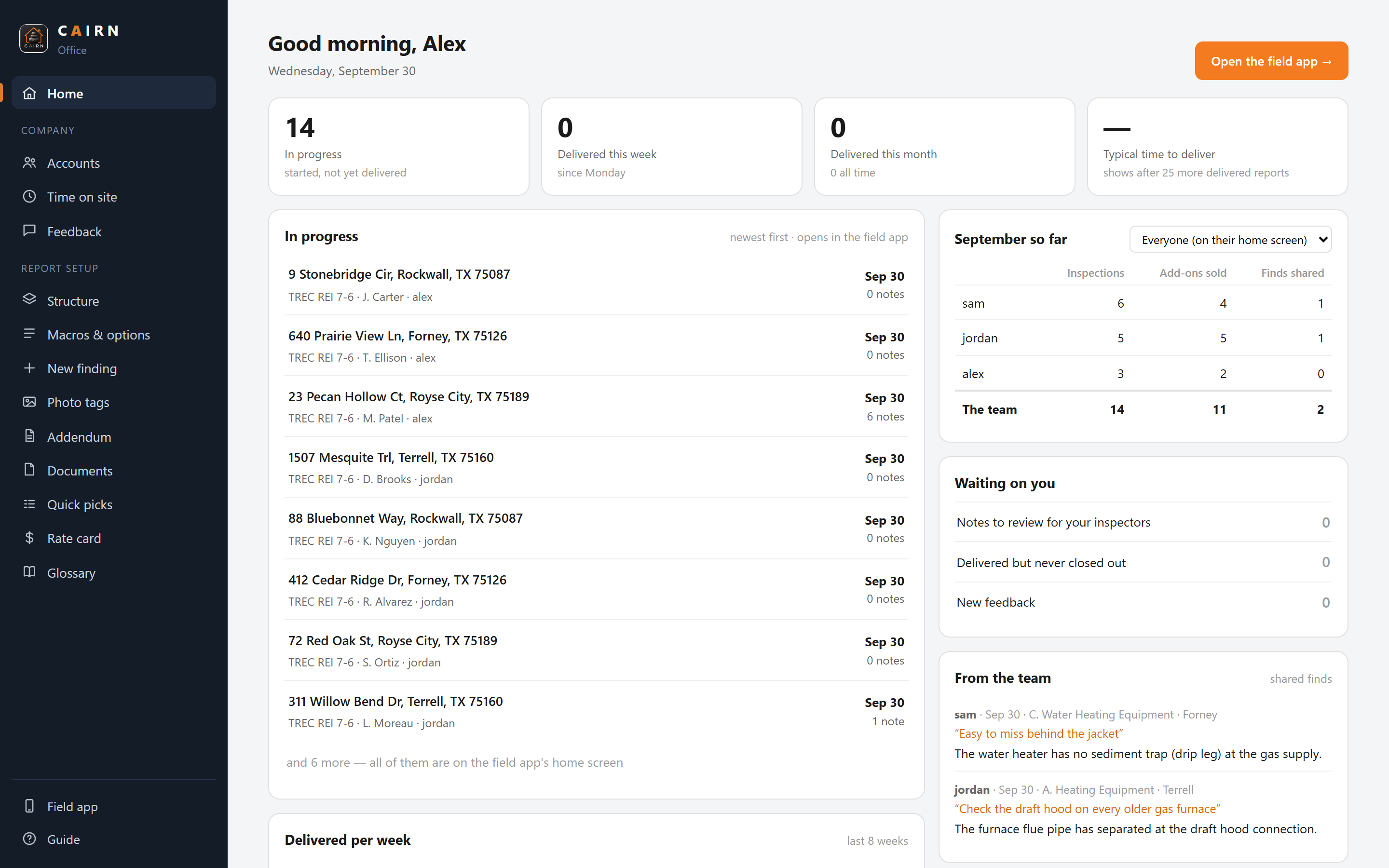Click the Glossary book icon

29,572
